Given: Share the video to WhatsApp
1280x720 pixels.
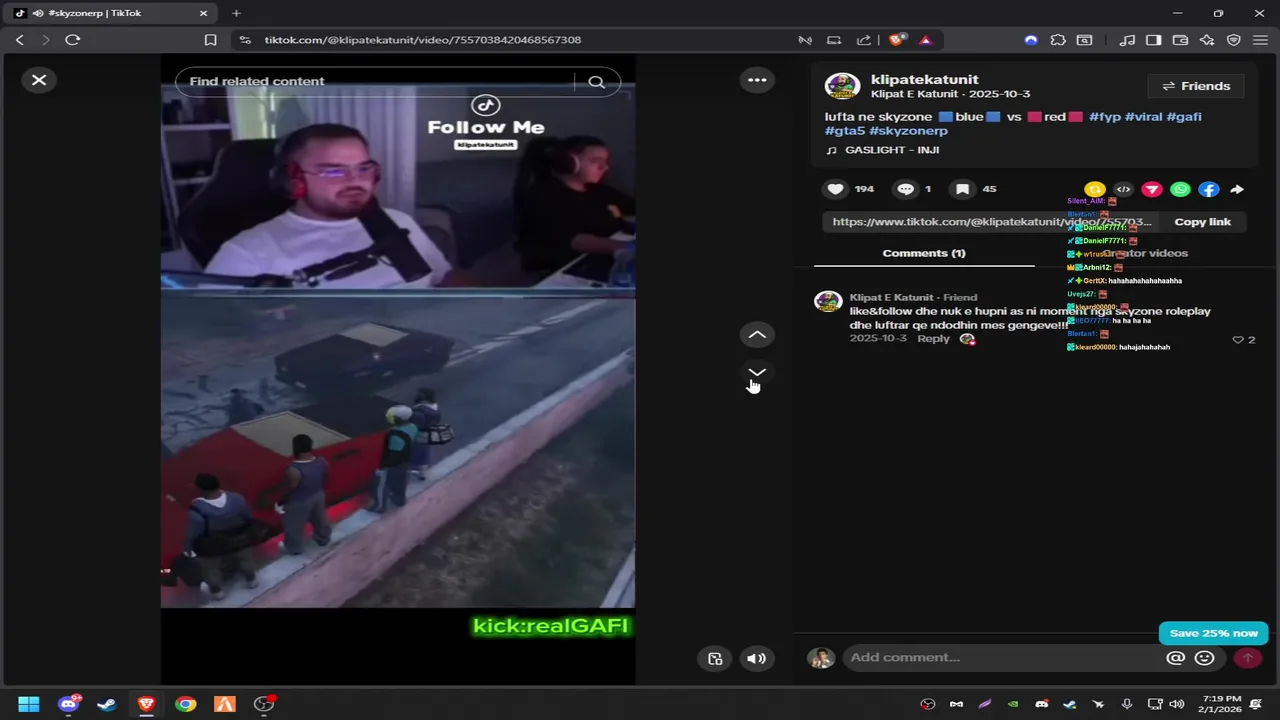Looking at the screenshot, I should 1180,189.
